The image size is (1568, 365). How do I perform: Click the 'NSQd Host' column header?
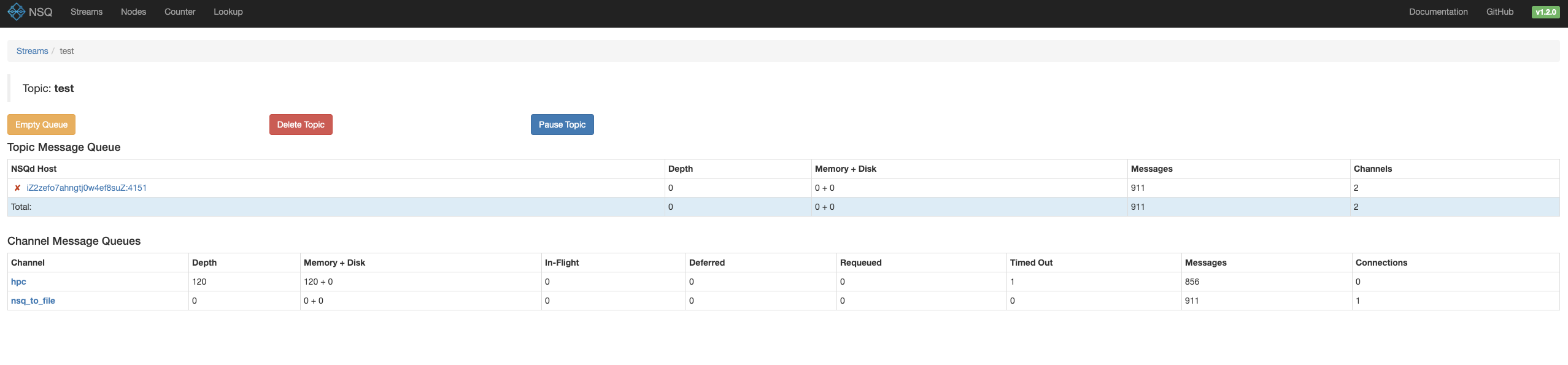point(34,169)
